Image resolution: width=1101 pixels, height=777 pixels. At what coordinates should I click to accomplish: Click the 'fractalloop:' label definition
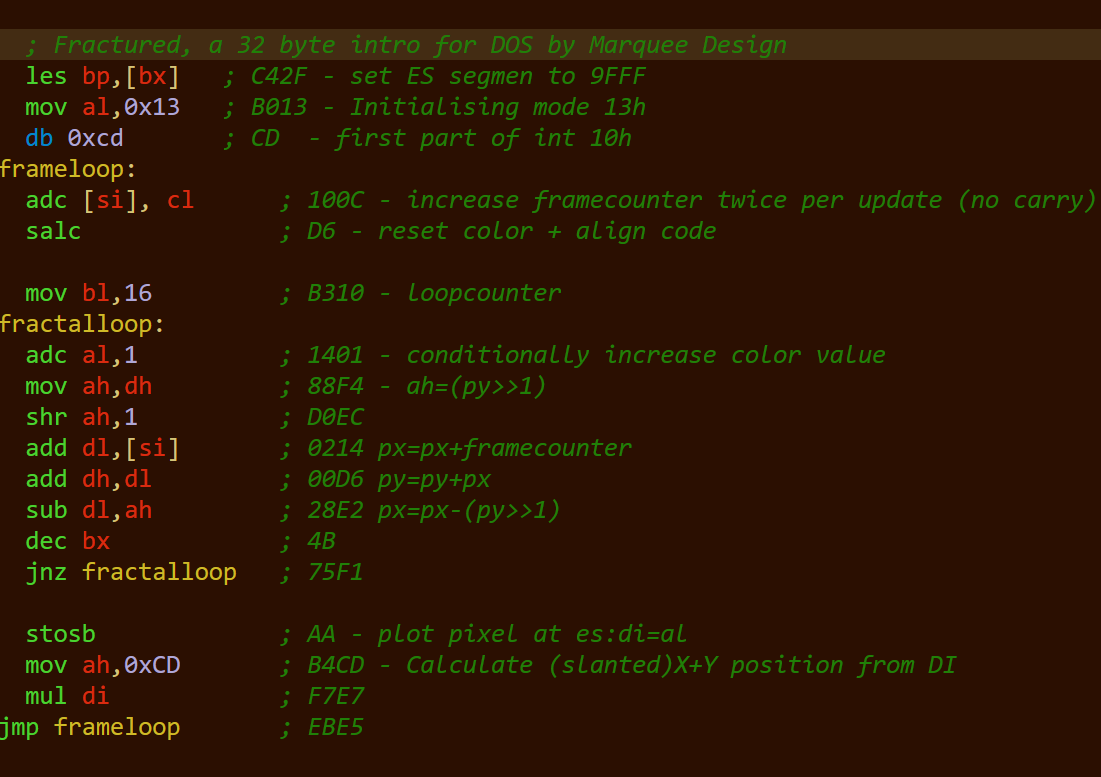(x=82, y=324)
